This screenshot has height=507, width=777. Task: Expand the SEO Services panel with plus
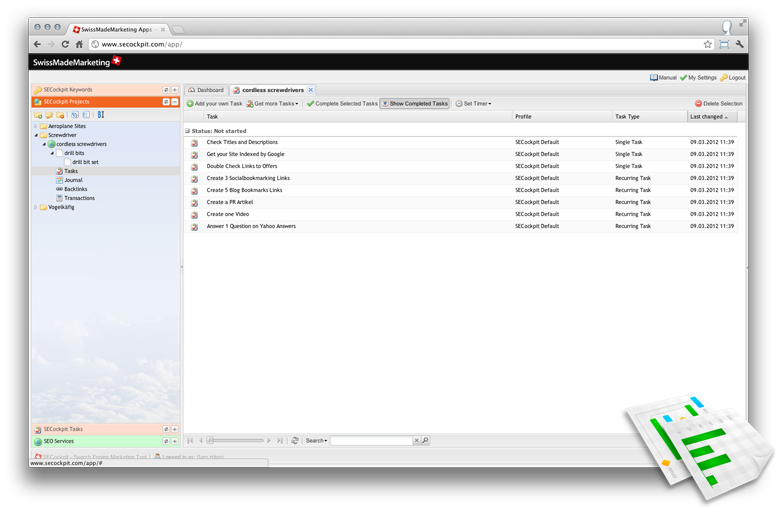(x=174, y=441)
